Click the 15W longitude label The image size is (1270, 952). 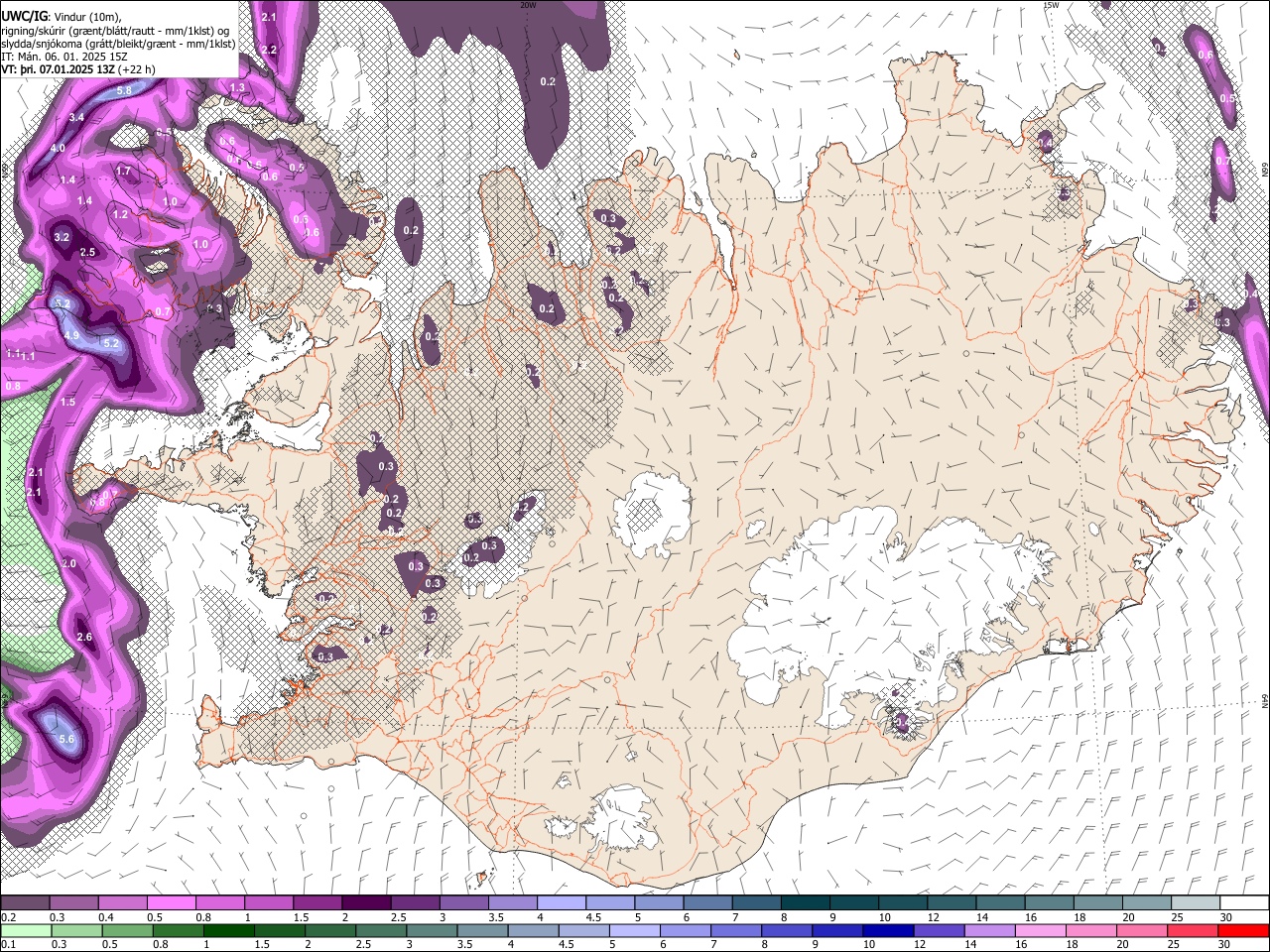[1052, 5]
